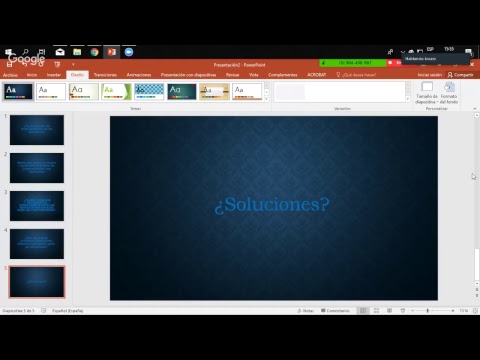
Task: Open Tamaño de diapositiva dropdown
Action: tap(427, 93)
